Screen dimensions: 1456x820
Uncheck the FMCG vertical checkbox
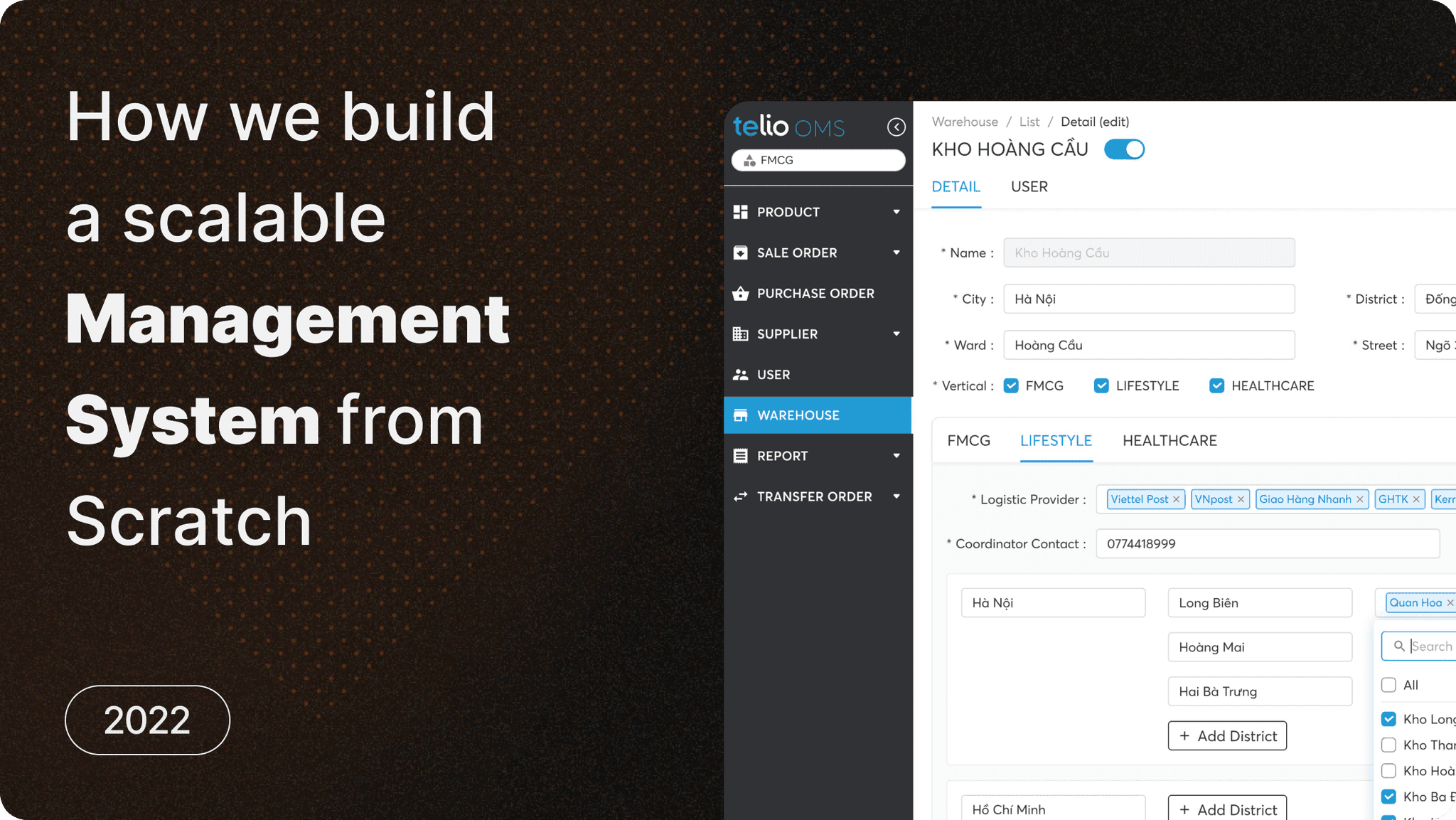pyautogui.click(x=1011, y=385)
